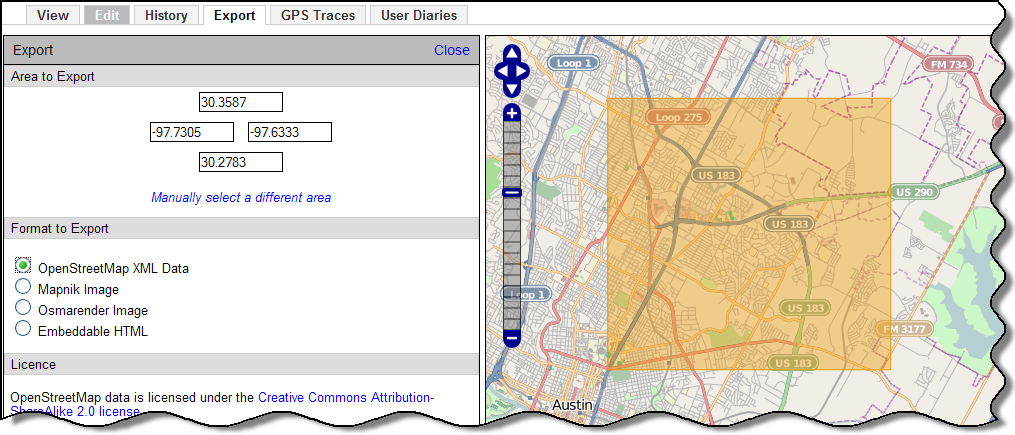
Task: Open the GPS Traces tab
Action: (x=318, y=16)
